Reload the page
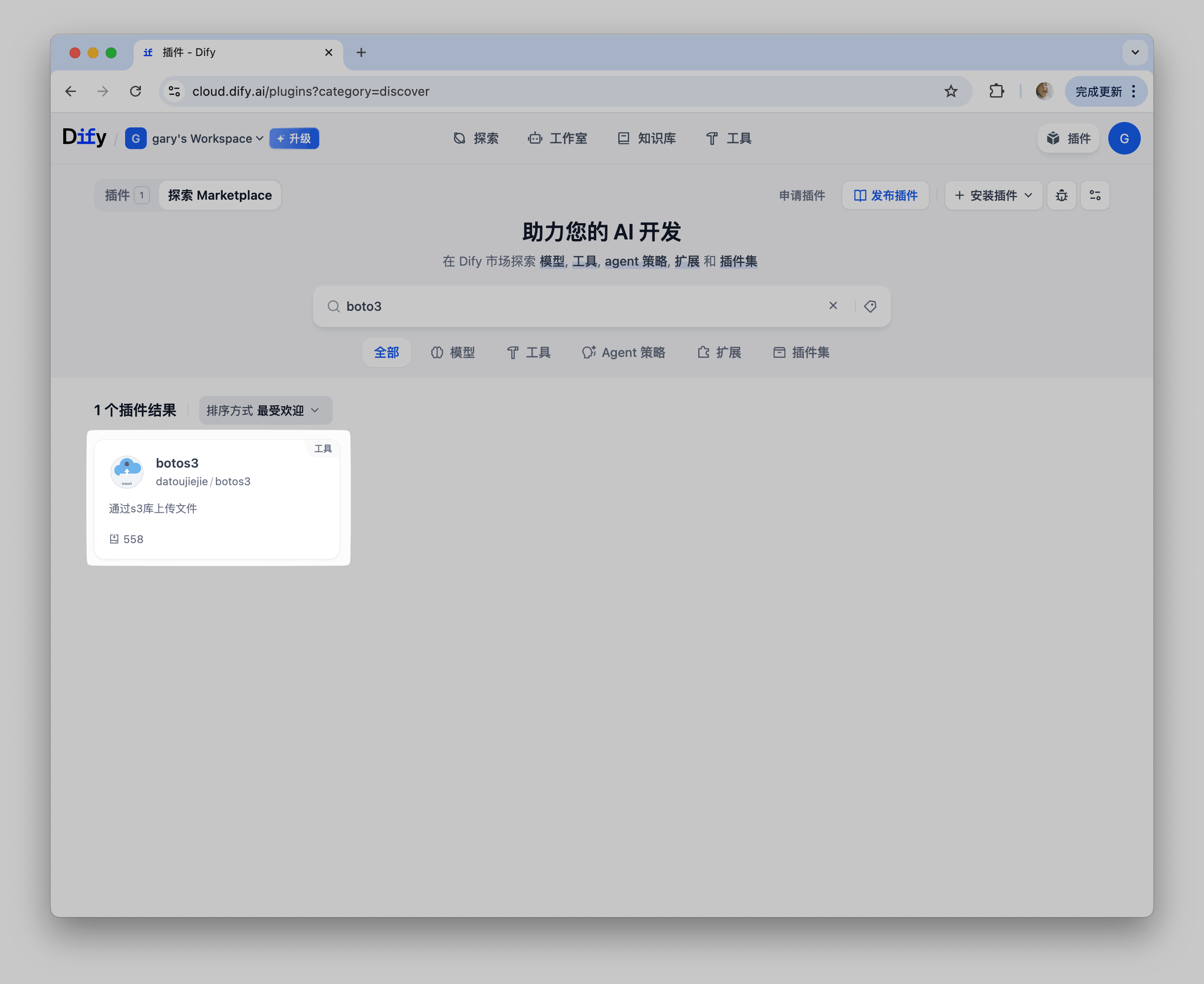The width and height of the screenshot is (1204, 984). pyautogui.click(x=135, y=91)
